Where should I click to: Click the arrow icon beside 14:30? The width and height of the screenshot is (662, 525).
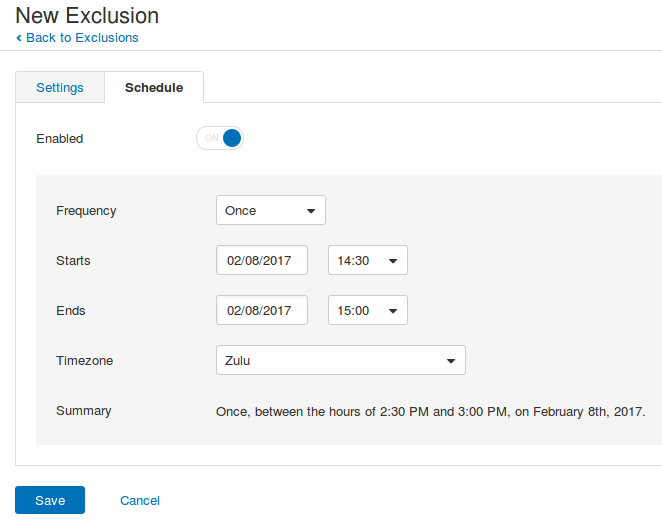point(393,261)
